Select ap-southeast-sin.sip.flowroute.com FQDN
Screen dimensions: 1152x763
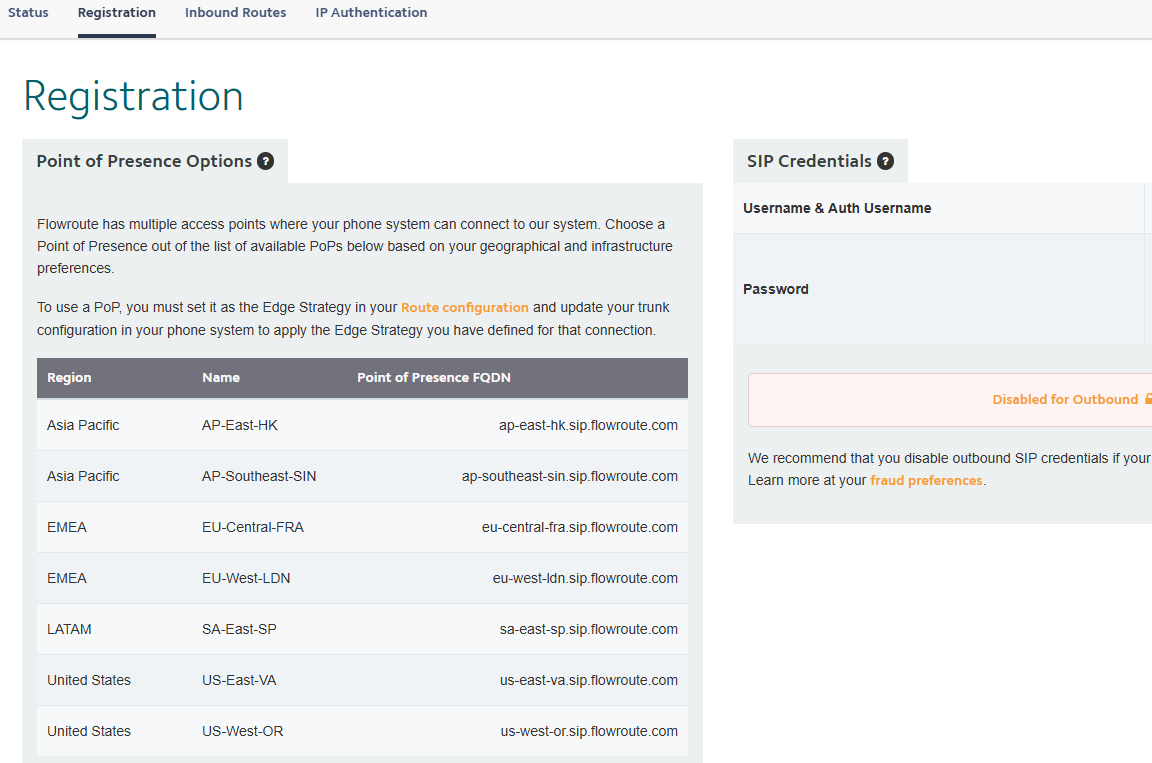click(569, 476)
